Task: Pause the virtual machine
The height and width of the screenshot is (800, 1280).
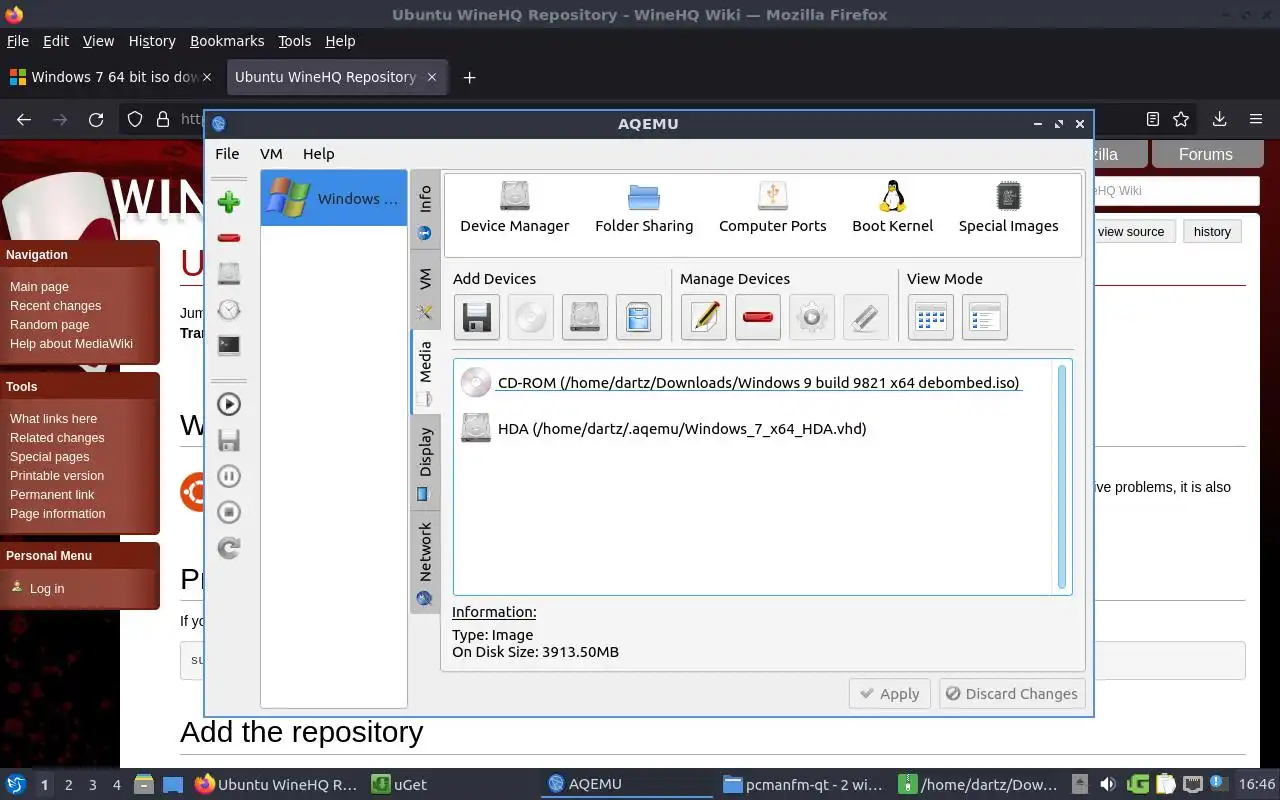Action: [229, 476]
